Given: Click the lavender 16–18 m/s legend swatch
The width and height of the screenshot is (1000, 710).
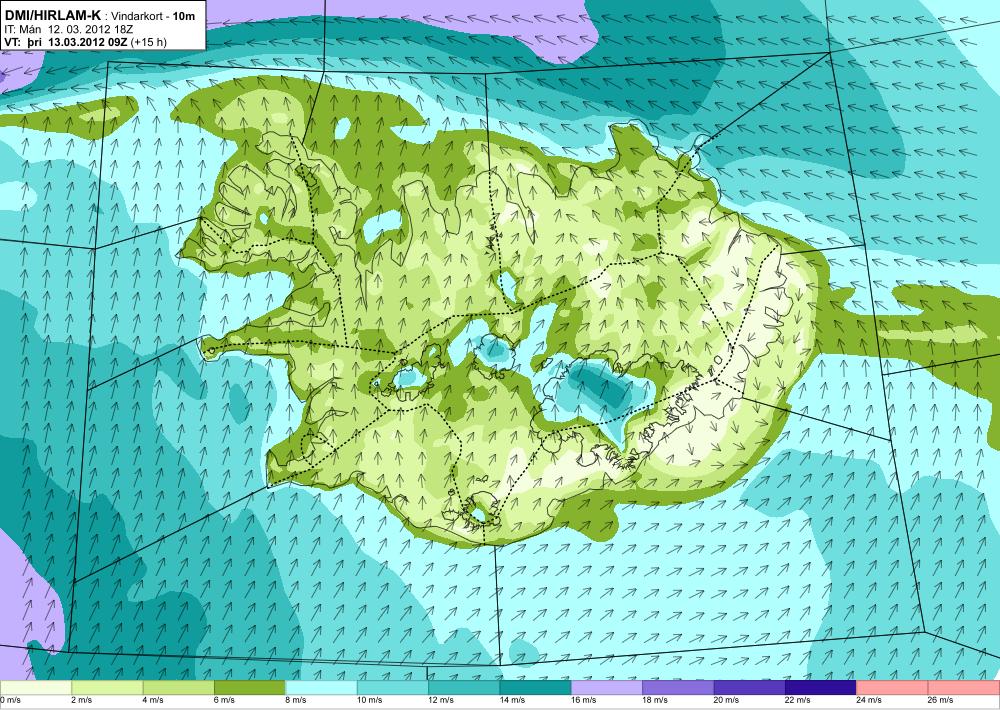Looking at the screenshot, I should click(x=607, y=688).
